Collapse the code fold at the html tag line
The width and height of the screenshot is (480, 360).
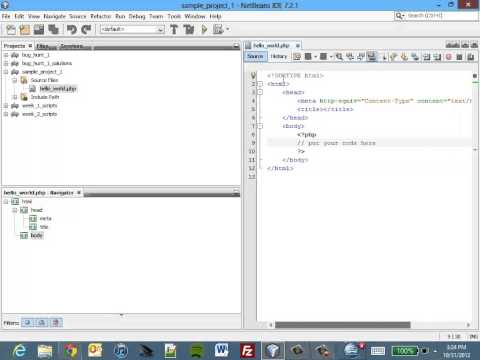click(260, 84)
